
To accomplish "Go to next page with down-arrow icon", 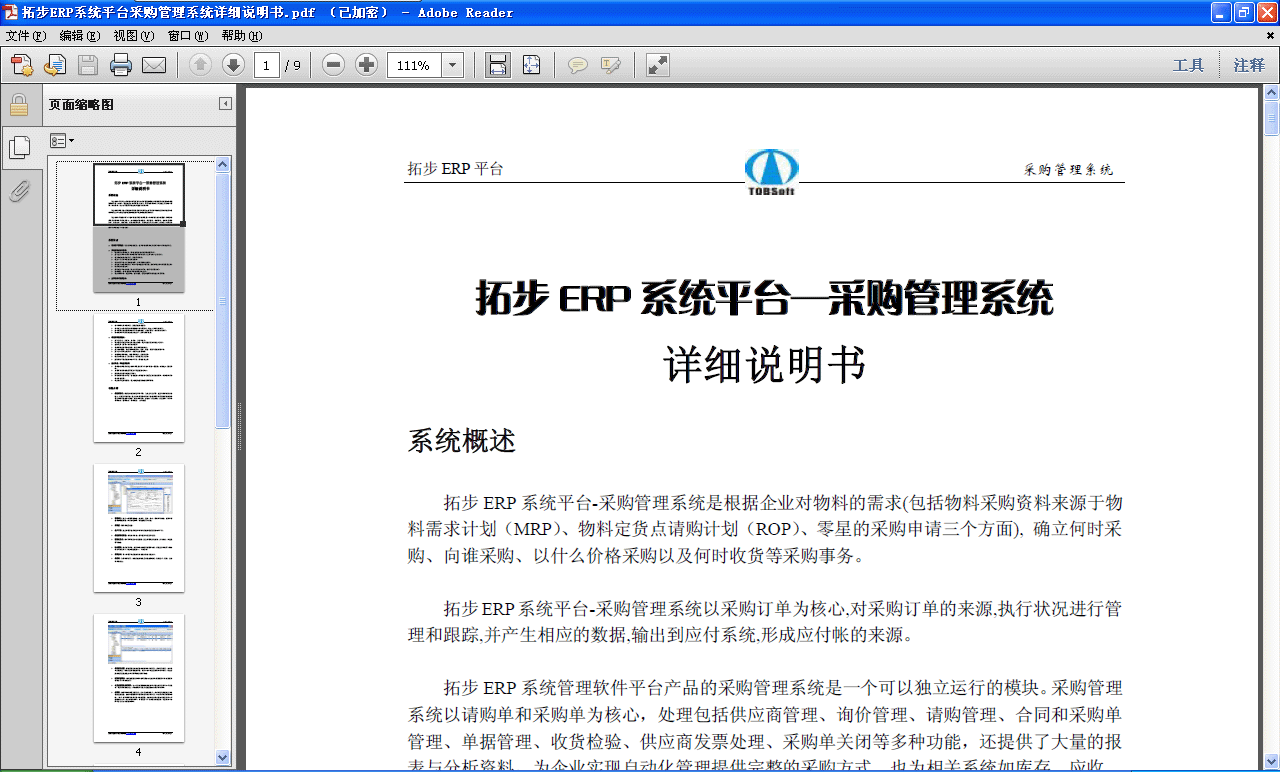I will point(233,64).
